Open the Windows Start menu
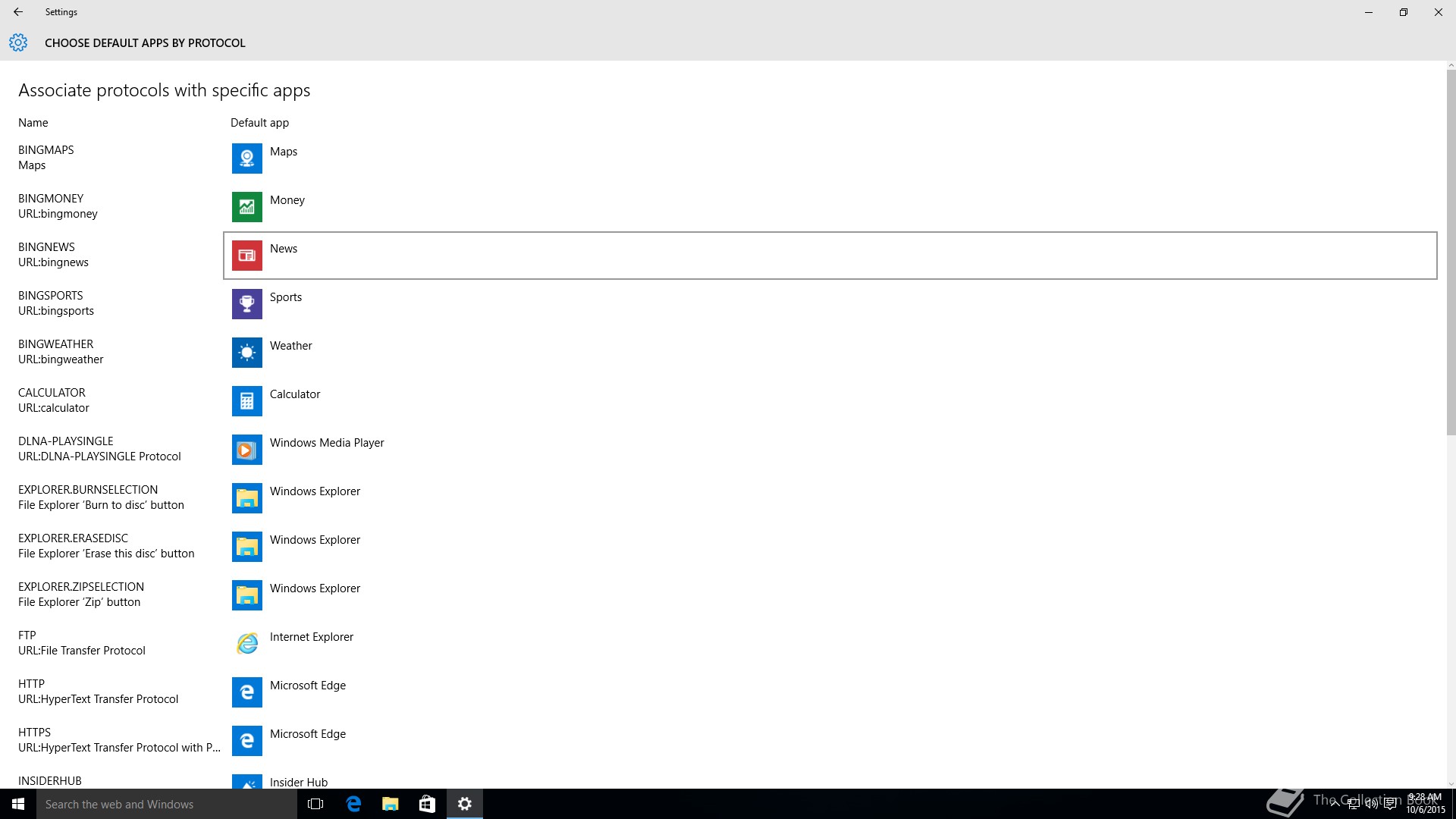1456x819 pixels. coord(18,804)
